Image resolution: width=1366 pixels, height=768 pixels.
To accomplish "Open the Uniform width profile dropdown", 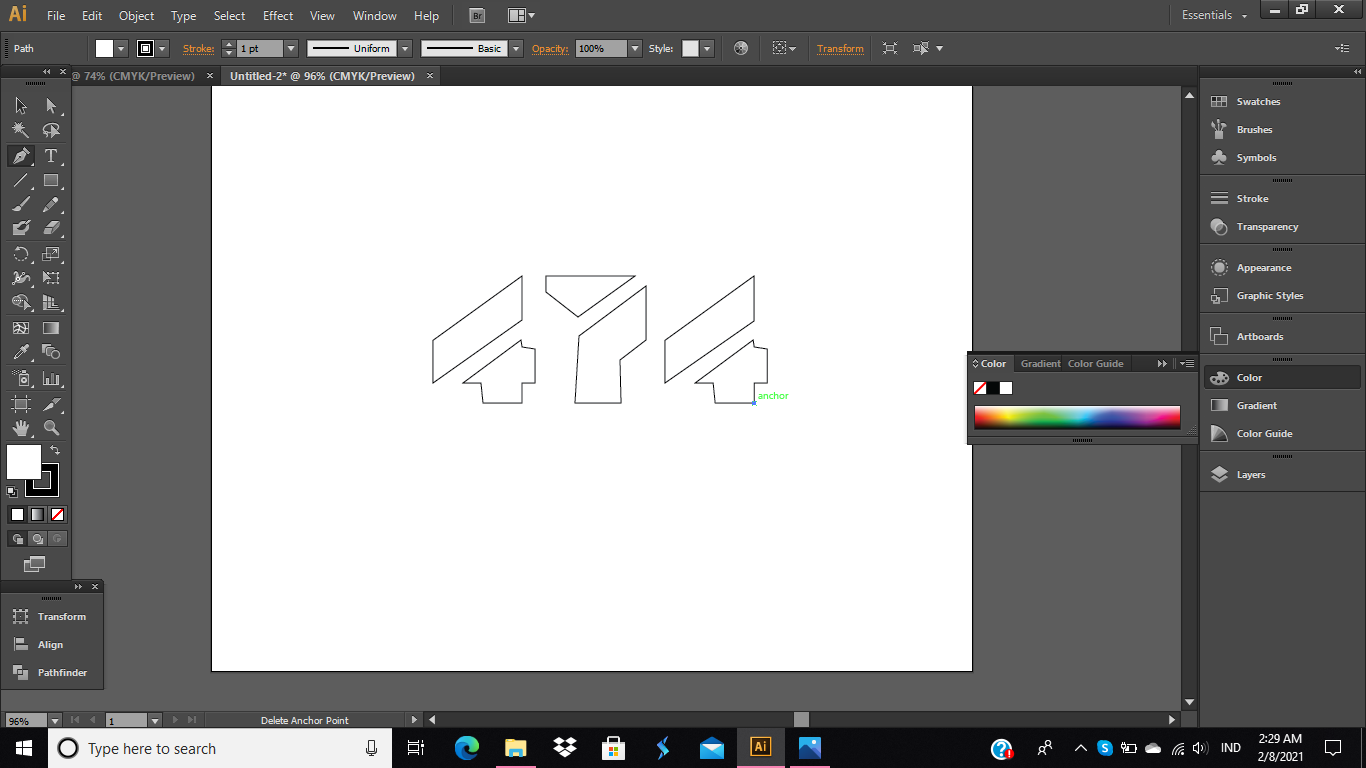I will pyautogui.click(x=404, y=48).
